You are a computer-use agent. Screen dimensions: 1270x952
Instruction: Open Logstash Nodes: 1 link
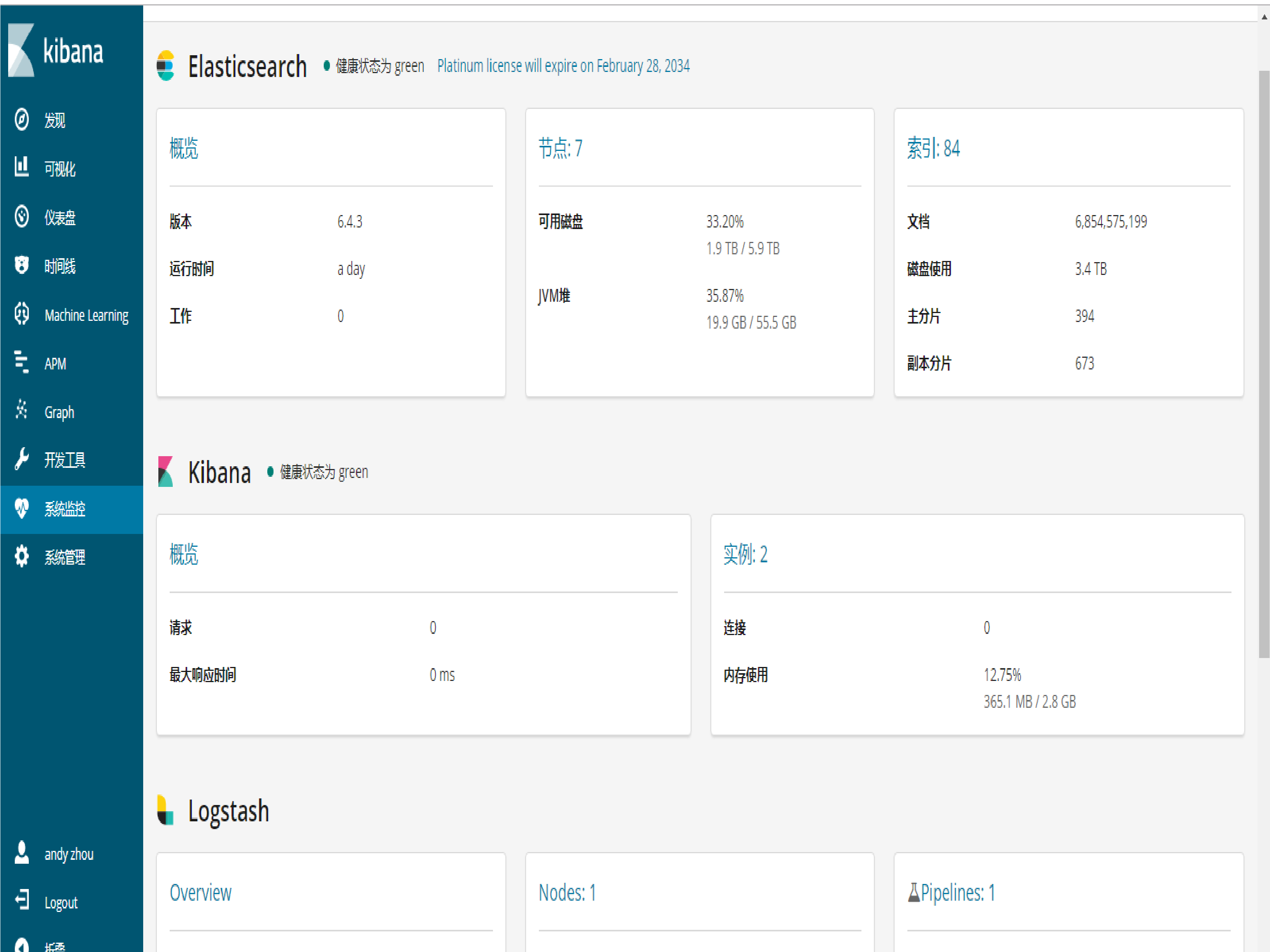click(x=567, y=892)
